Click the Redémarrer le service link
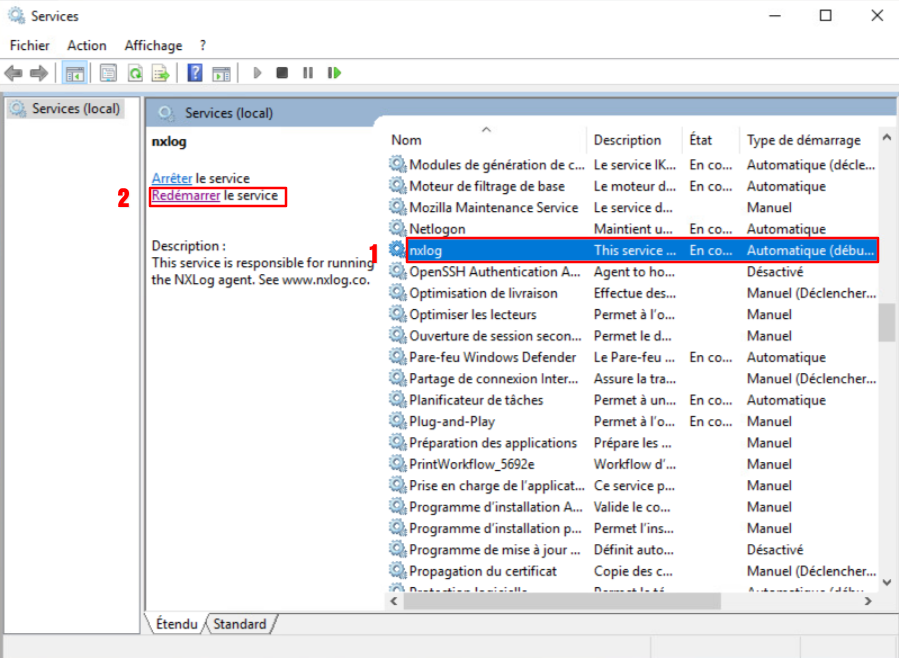The image size is (899, 658). click(186, 196)
